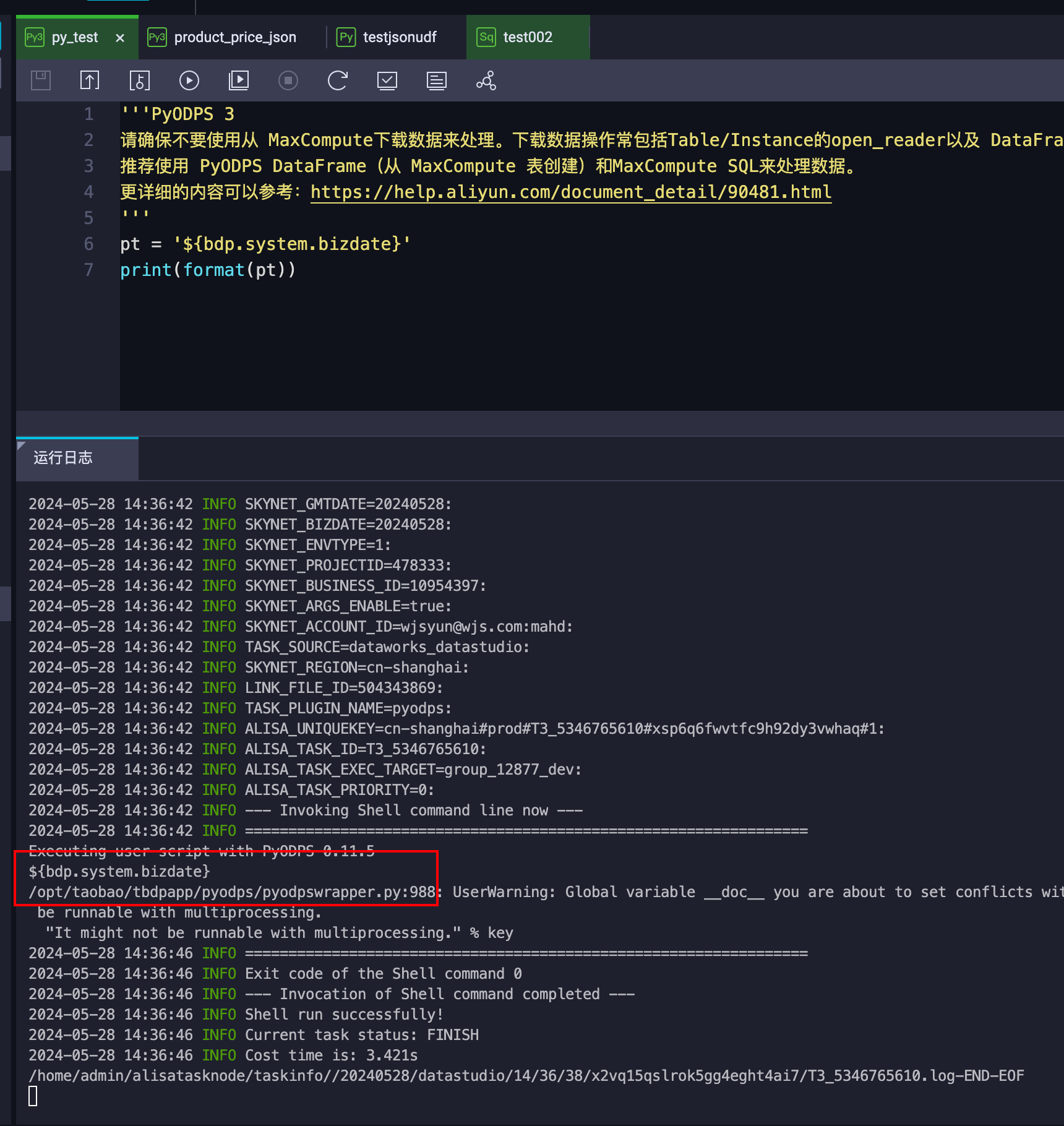Image resolution: width=1064 pixels, height=1126 pixels.
Task: Click the print(format(pt)) code line
Action: pos(208,270)
